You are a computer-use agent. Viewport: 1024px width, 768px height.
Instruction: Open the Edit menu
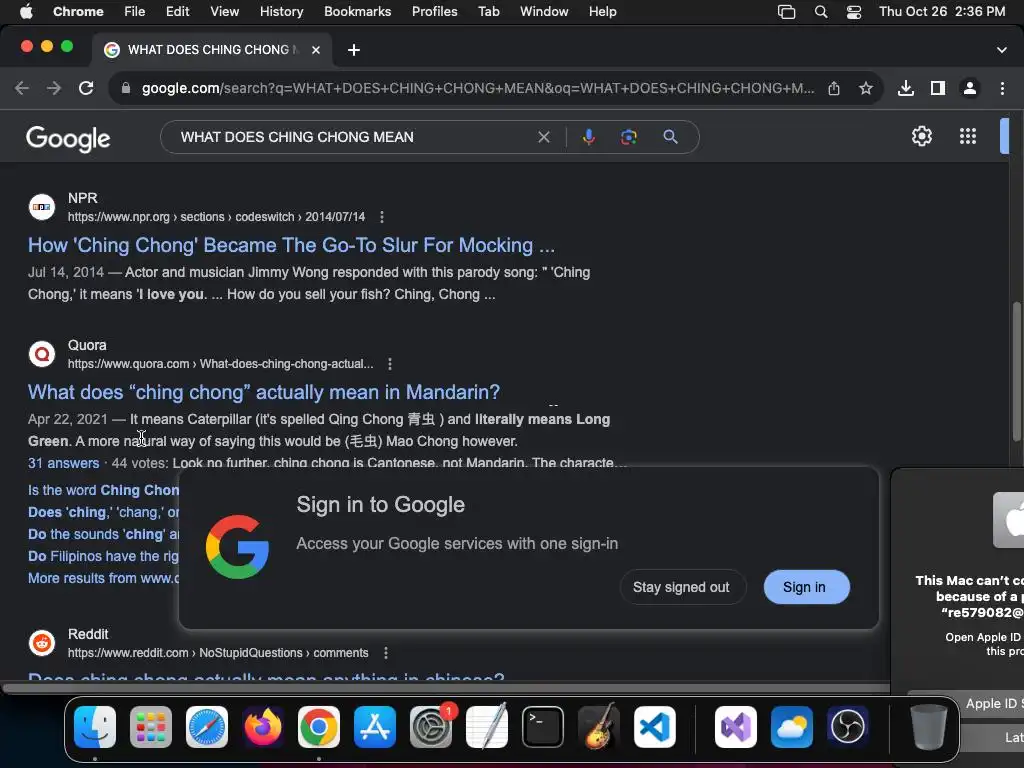tap(177, 12)
